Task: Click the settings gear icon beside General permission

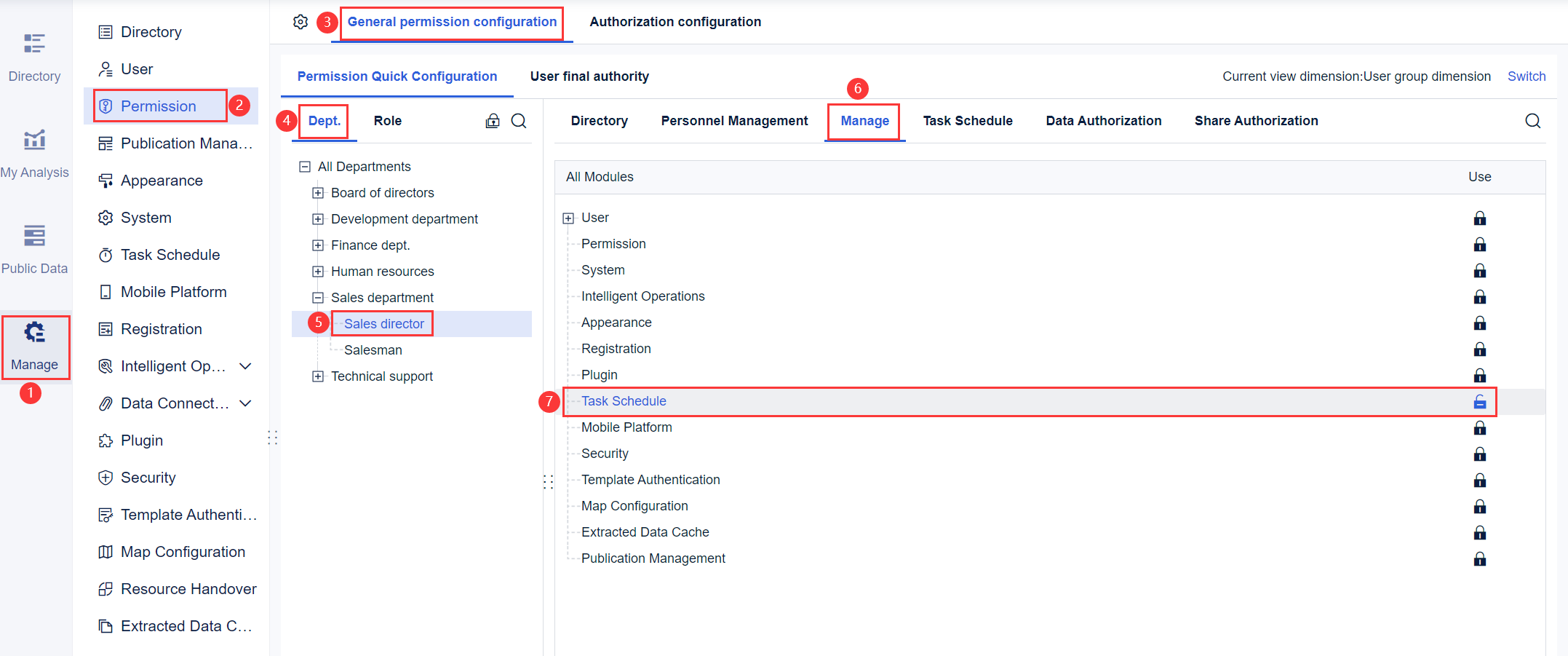Action: coord(301,22)
